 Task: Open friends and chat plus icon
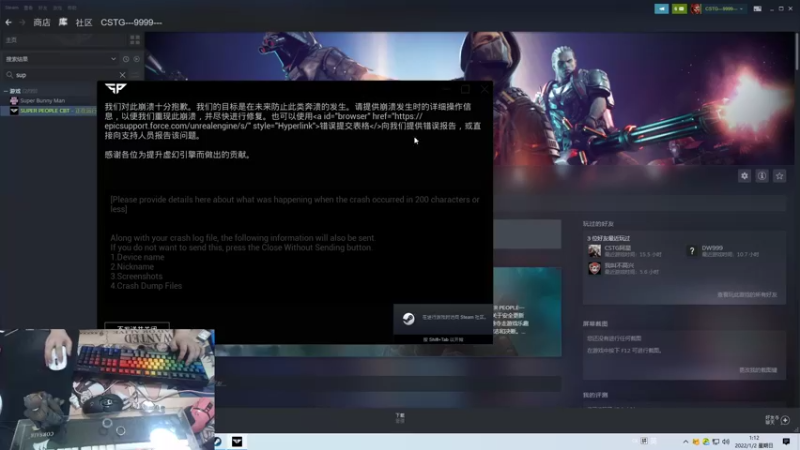pyautogui.click(x=785, y=420)
